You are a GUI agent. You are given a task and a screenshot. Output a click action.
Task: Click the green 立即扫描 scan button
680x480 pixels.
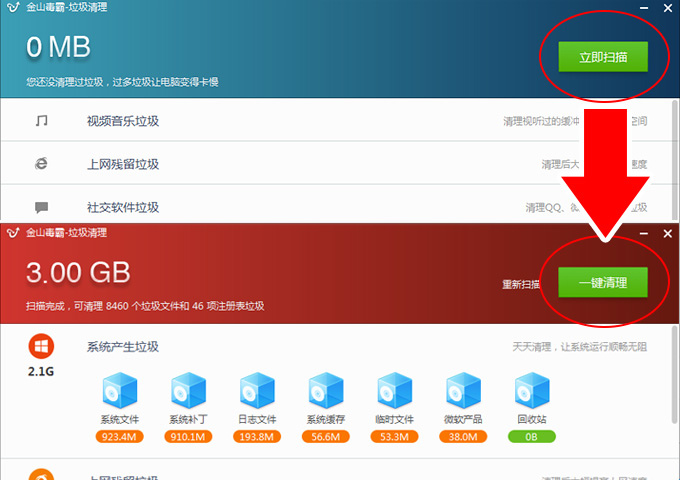[603, 56]
